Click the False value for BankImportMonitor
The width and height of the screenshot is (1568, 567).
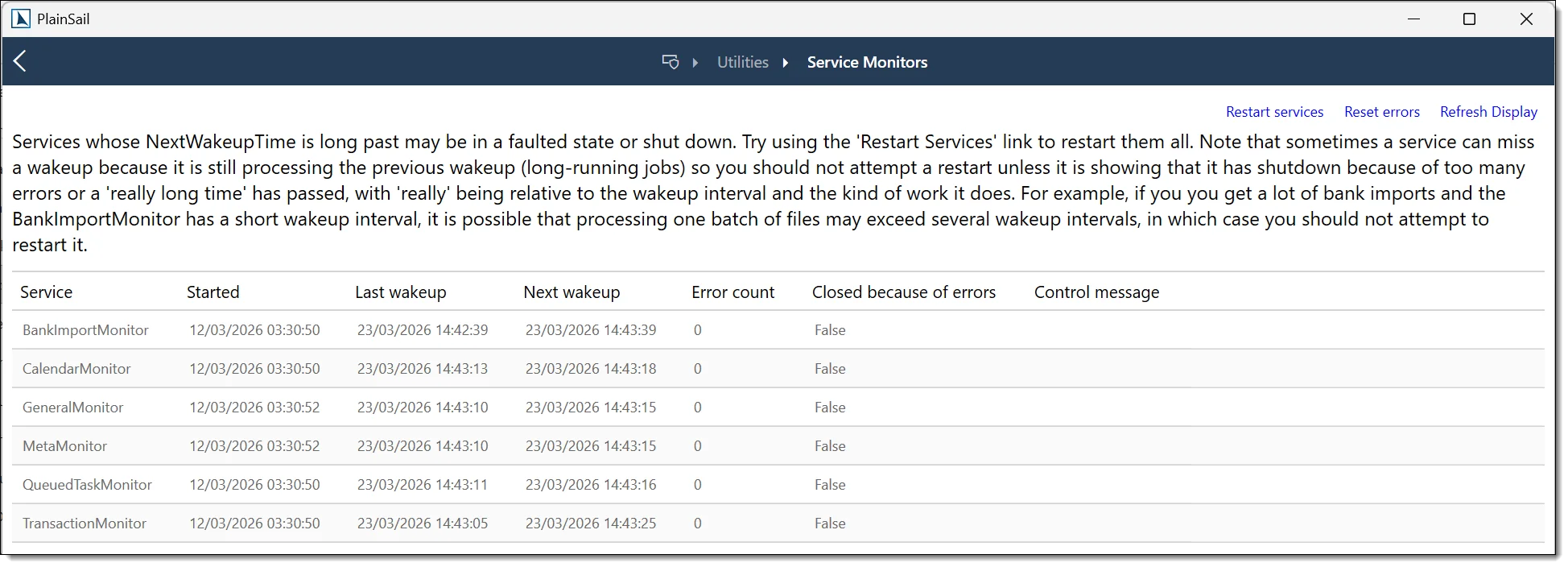830,330
